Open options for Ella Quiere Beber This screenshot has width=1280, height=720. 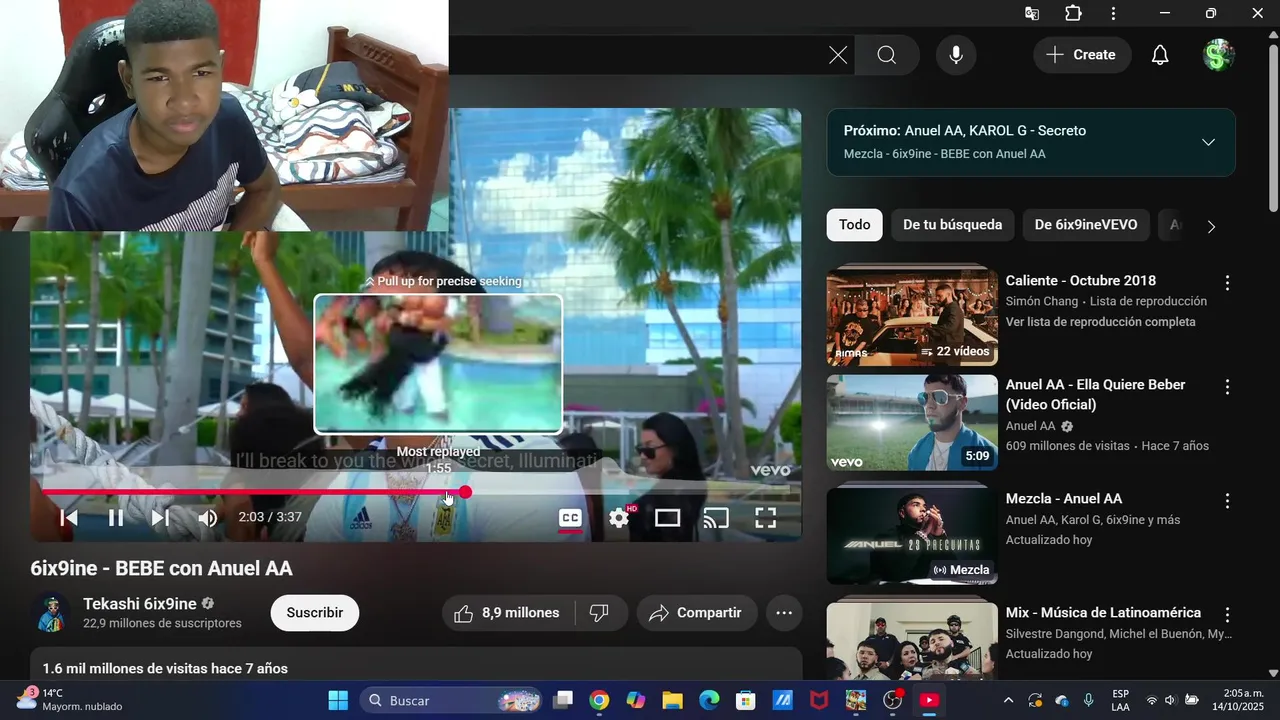pyautogui.click(x=1227, y=387)
